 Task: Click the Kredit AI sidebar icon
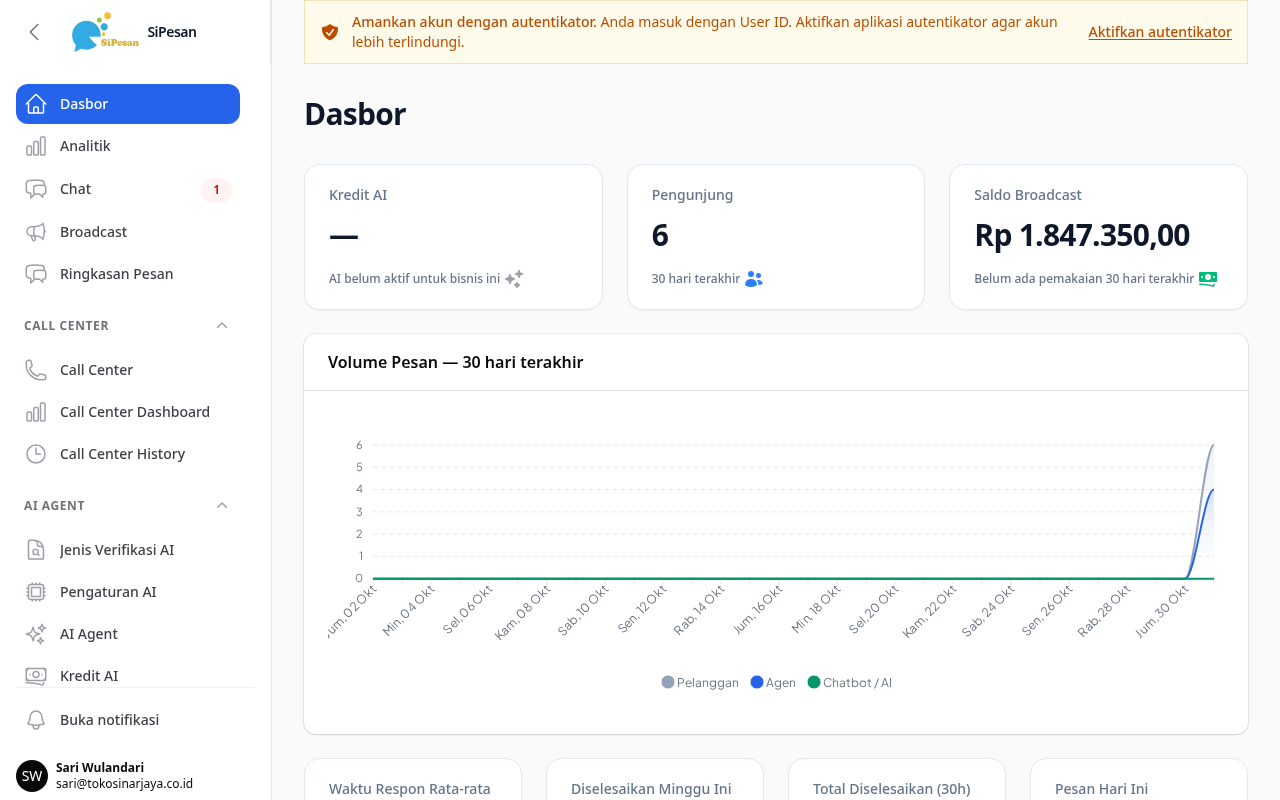[36, 676]
